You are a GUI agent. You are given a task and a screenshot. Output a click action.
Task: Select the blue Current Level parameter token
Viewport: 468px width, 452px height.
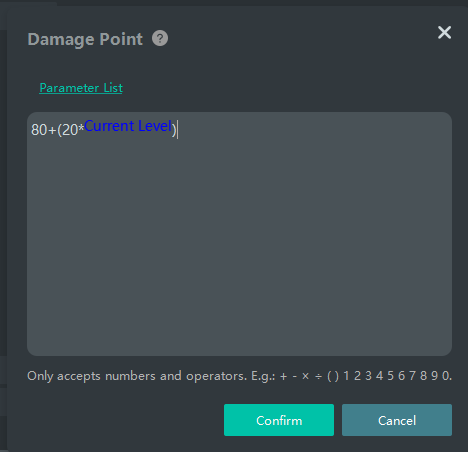(x=128, y=126)
